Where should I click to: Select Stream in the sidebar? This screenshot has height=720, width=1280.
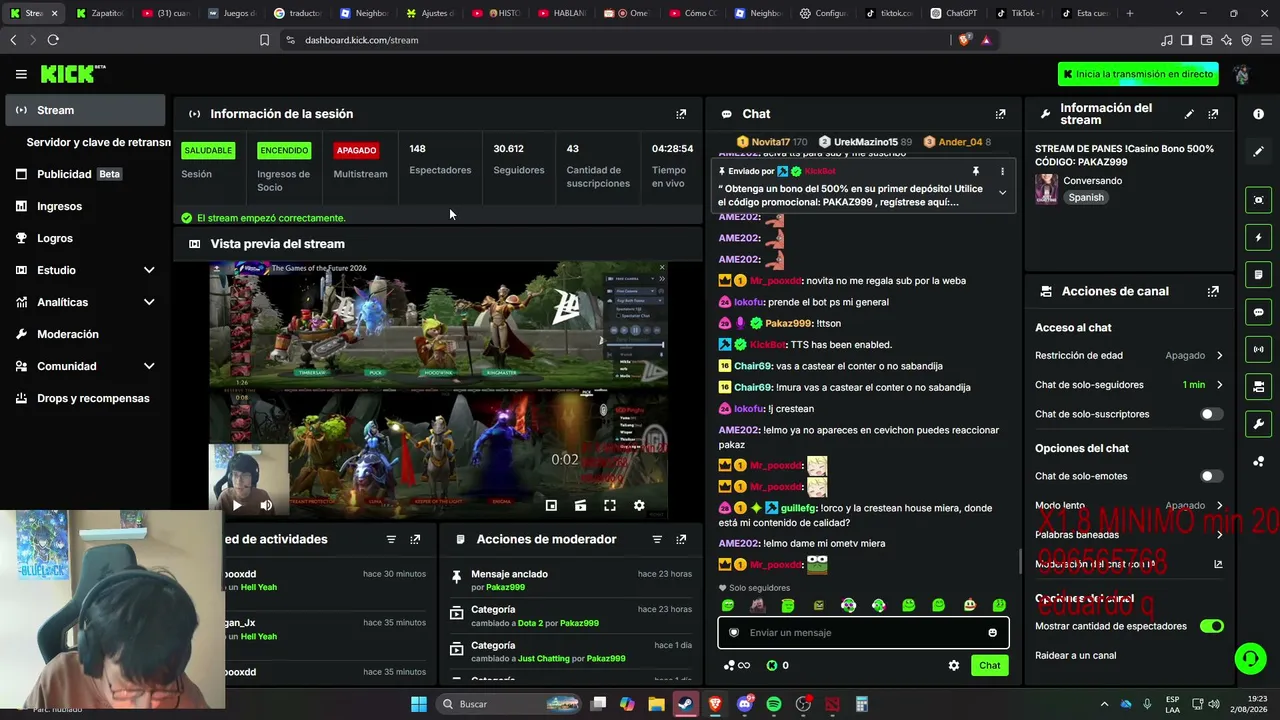(x=86, y=110)
